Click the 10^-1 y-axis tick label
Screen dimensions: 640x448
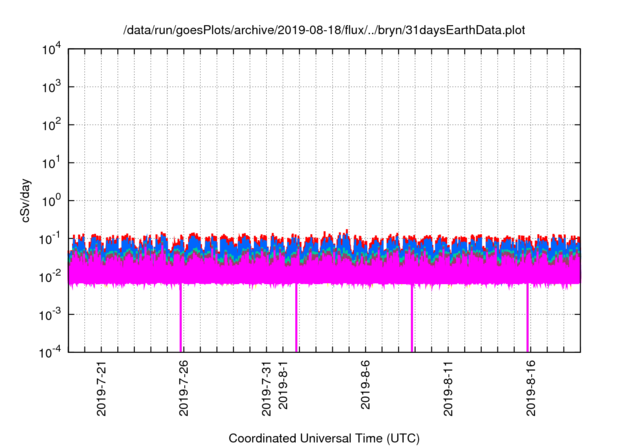pyautogui.click(x=50, y=239)
